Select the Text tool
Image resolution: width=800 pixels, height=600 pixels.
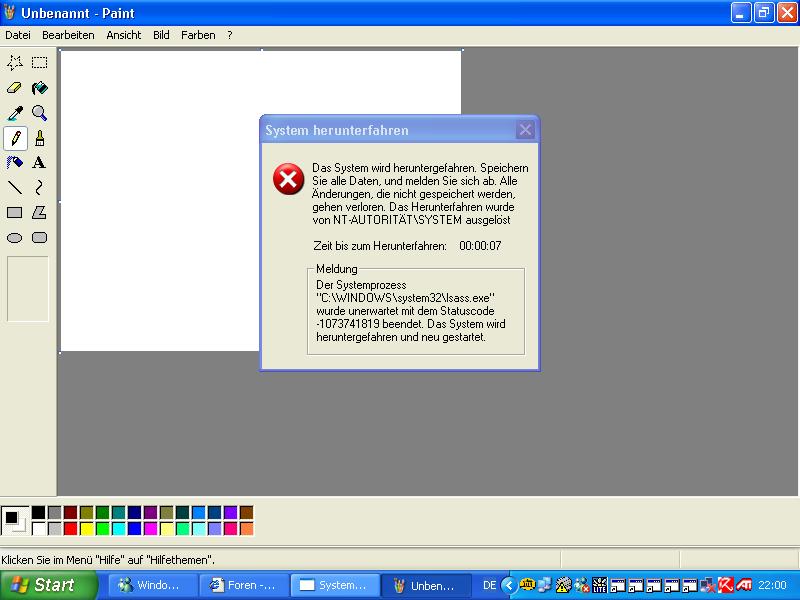point(39,163)
